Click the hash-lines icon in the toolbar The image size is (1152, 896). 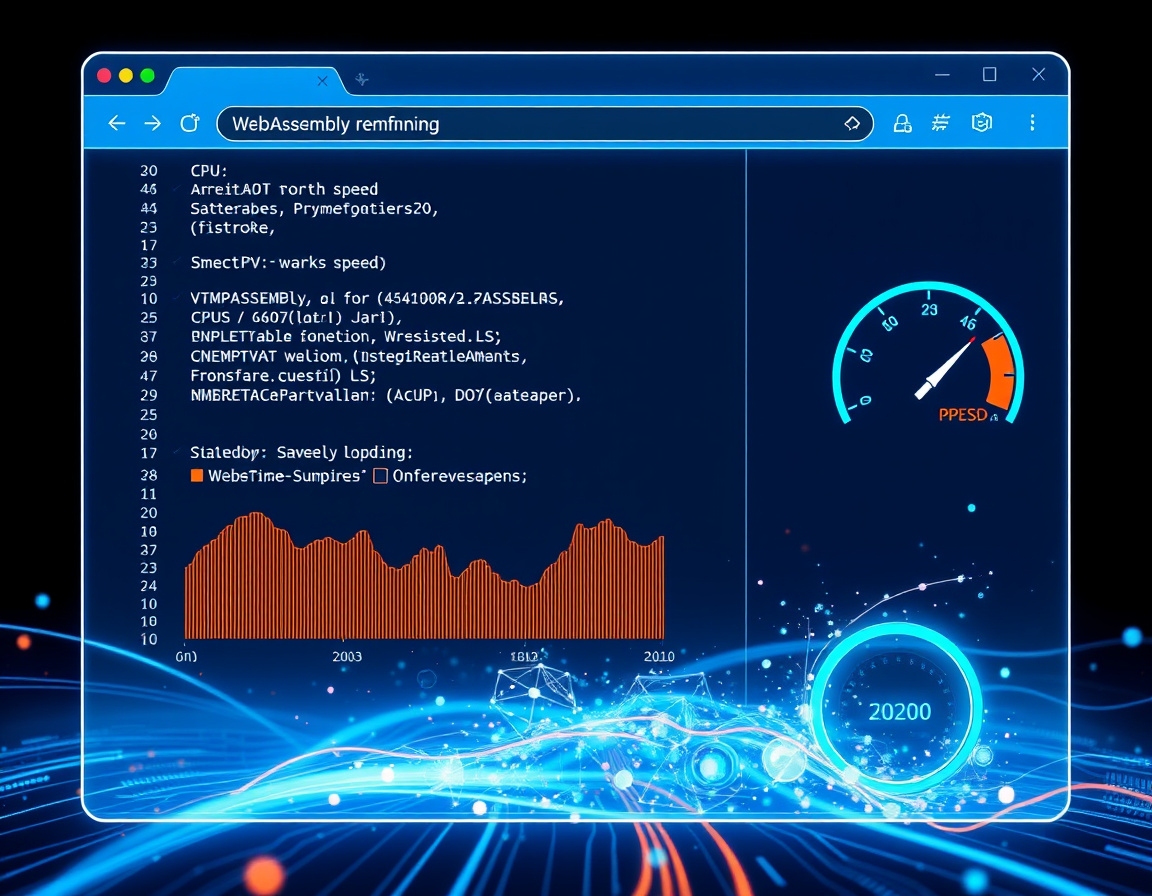(x=940, y=123)
